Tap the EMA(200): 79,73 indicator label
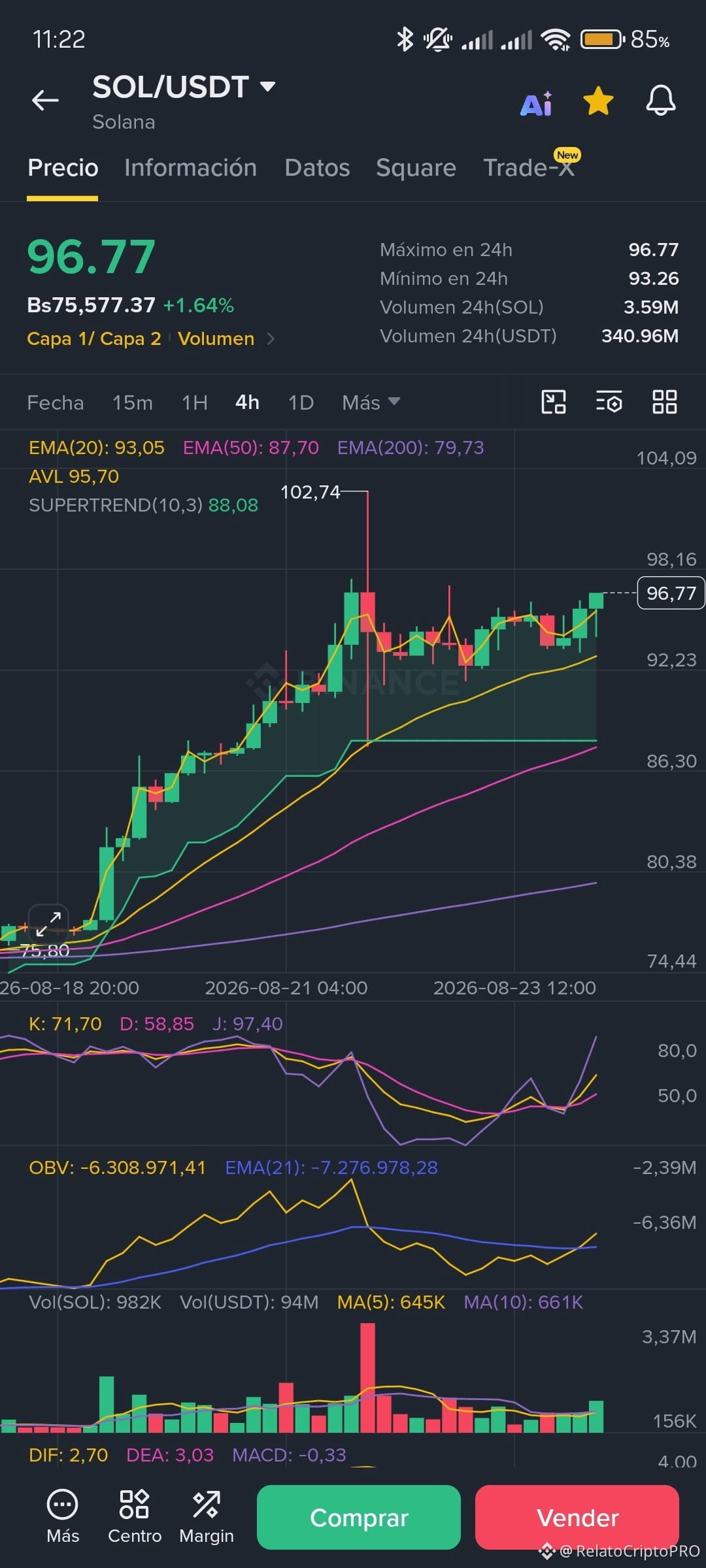This screenshot has width=706, height=1568. [x=411, y=448]
